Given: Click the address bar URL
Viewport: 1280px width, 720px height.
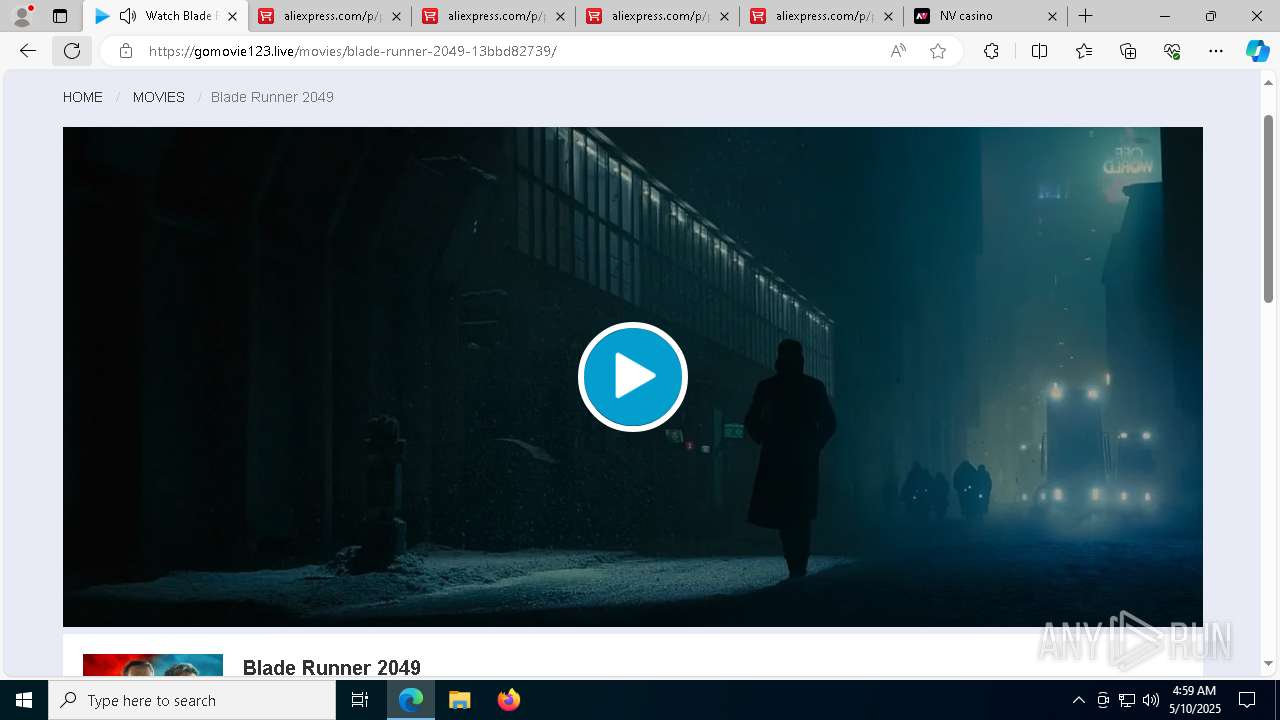Looking at the screenshot, I should click(352, 51).
